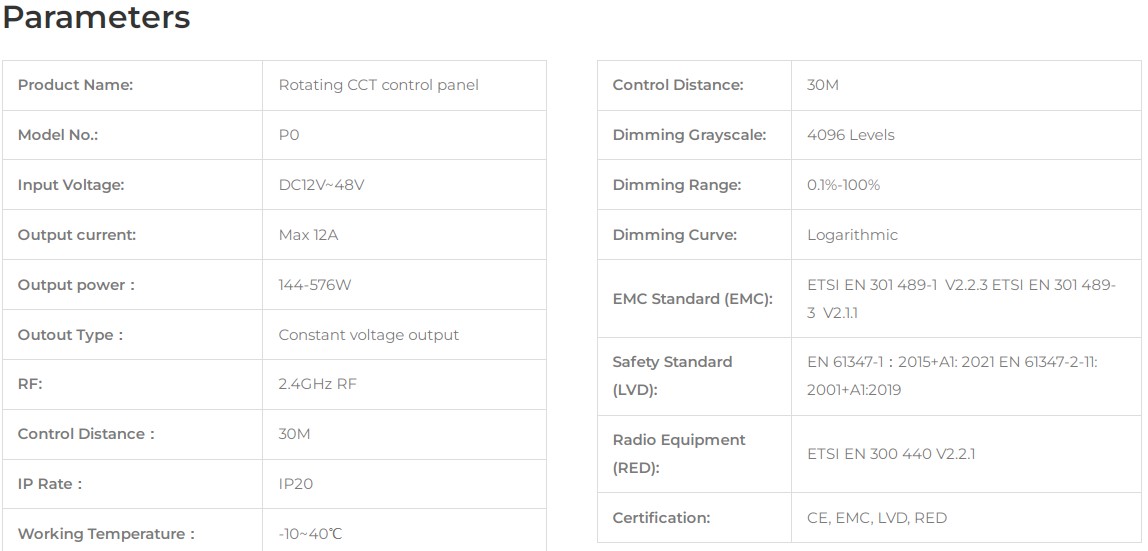Click the 'Rotating CCT control panel' value
1148x551 pixels.
click(x=378, y=85)
